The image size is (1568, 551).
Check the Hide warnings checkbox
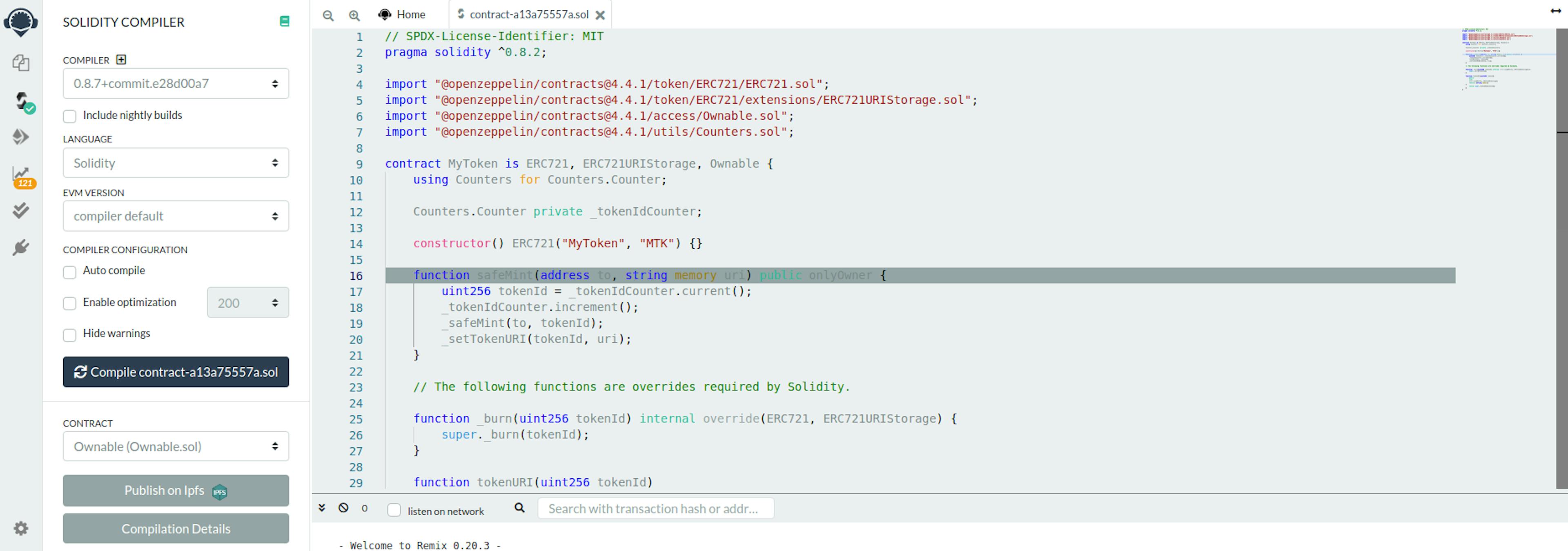69,335
